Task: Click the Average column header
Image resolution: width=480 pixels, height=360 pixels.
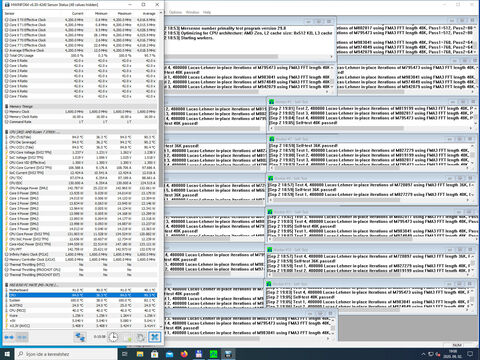Action: coord(149,13)
